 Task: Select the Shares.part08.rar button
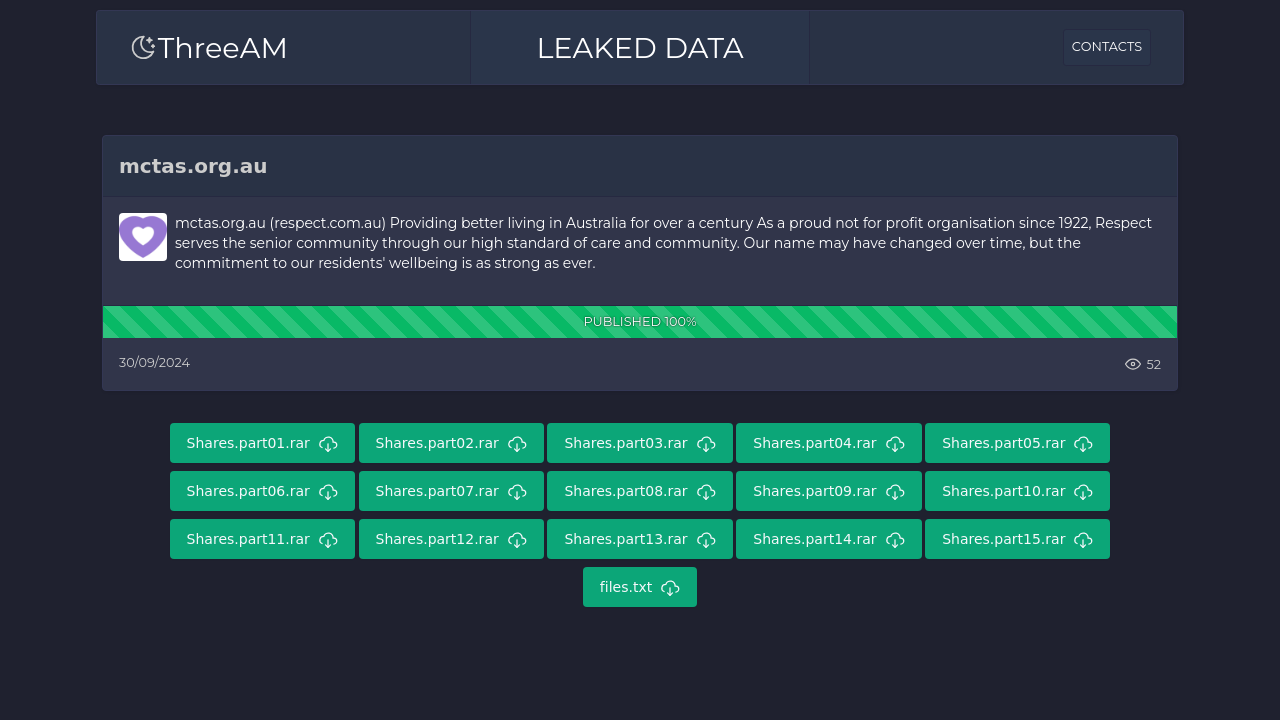[x=640, y=491]
